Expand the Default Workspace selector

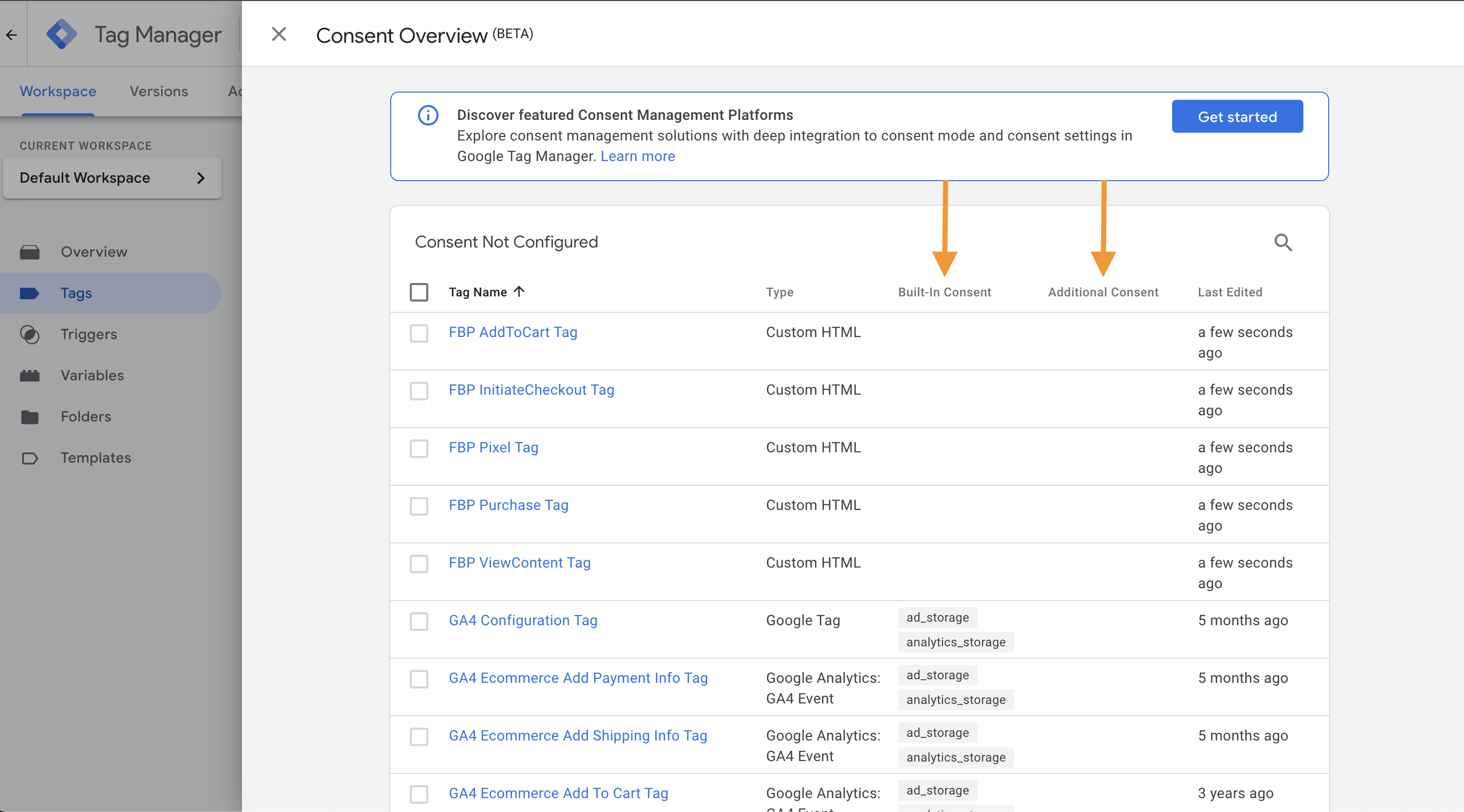point(112,178)
